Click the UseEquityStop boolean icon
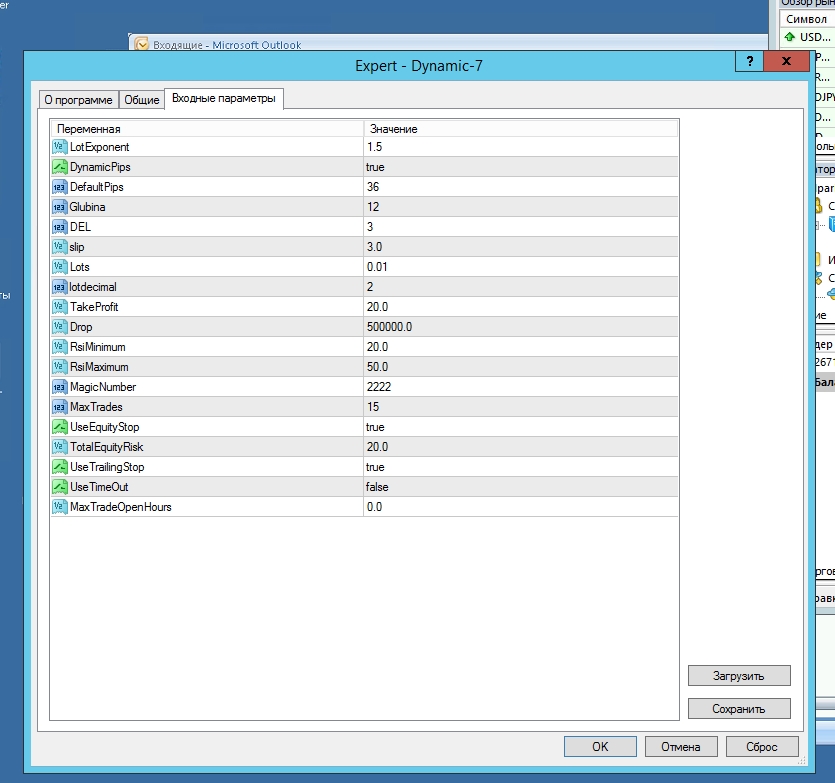This screenshot has height=783, width=835. [59, 427]
